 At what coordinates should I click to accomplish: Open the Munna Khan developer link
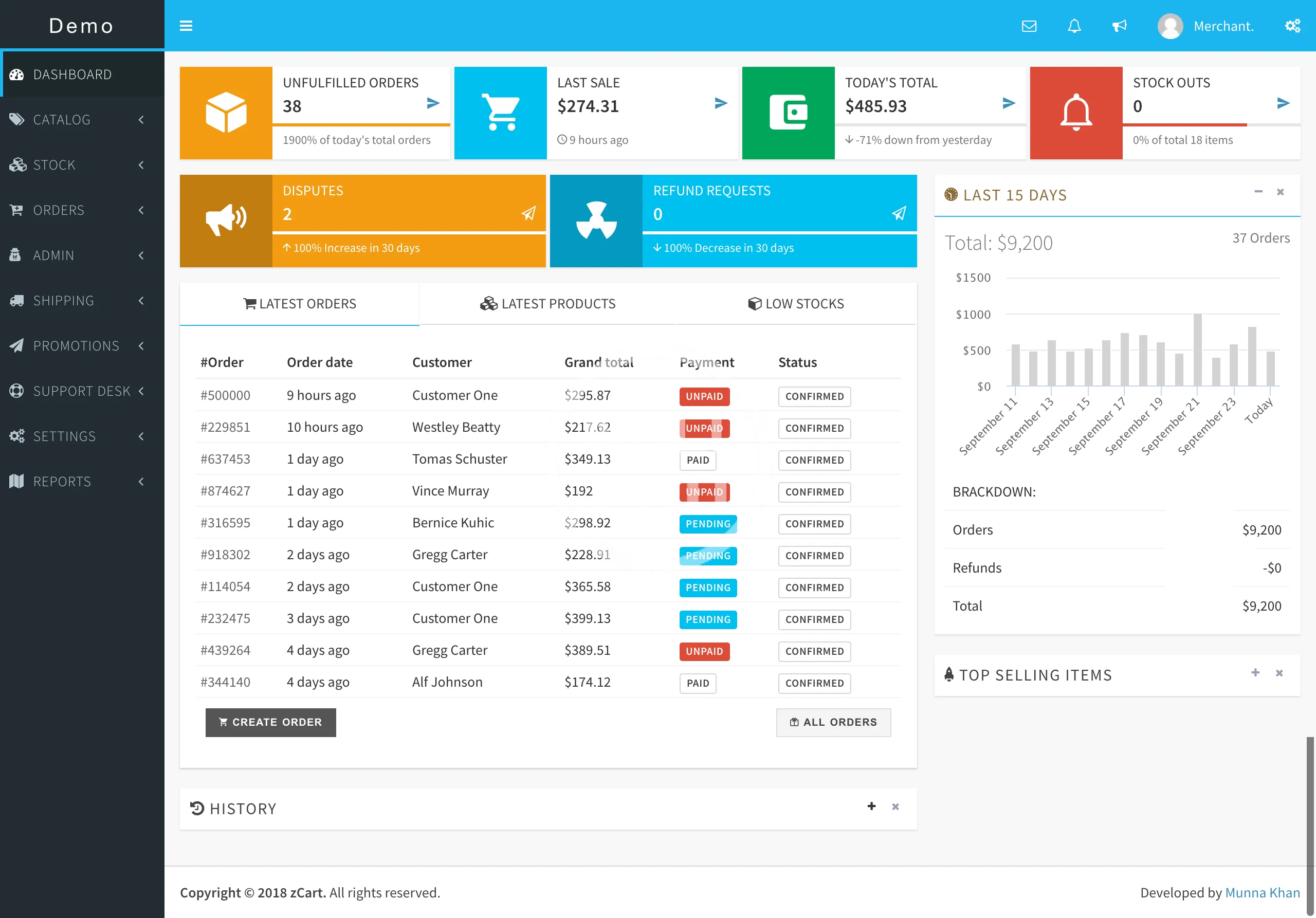coord(1262,892)
